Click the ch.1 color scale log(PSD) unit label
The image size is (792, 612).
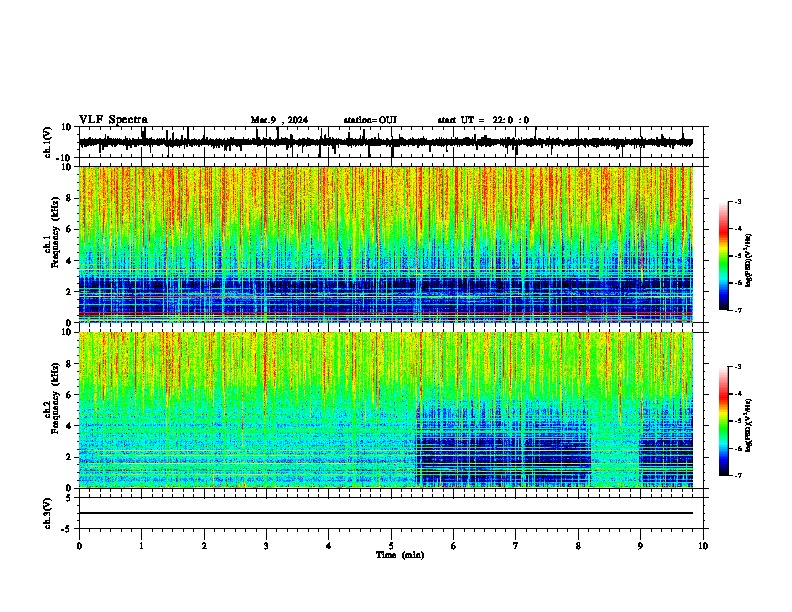[749, 261]
